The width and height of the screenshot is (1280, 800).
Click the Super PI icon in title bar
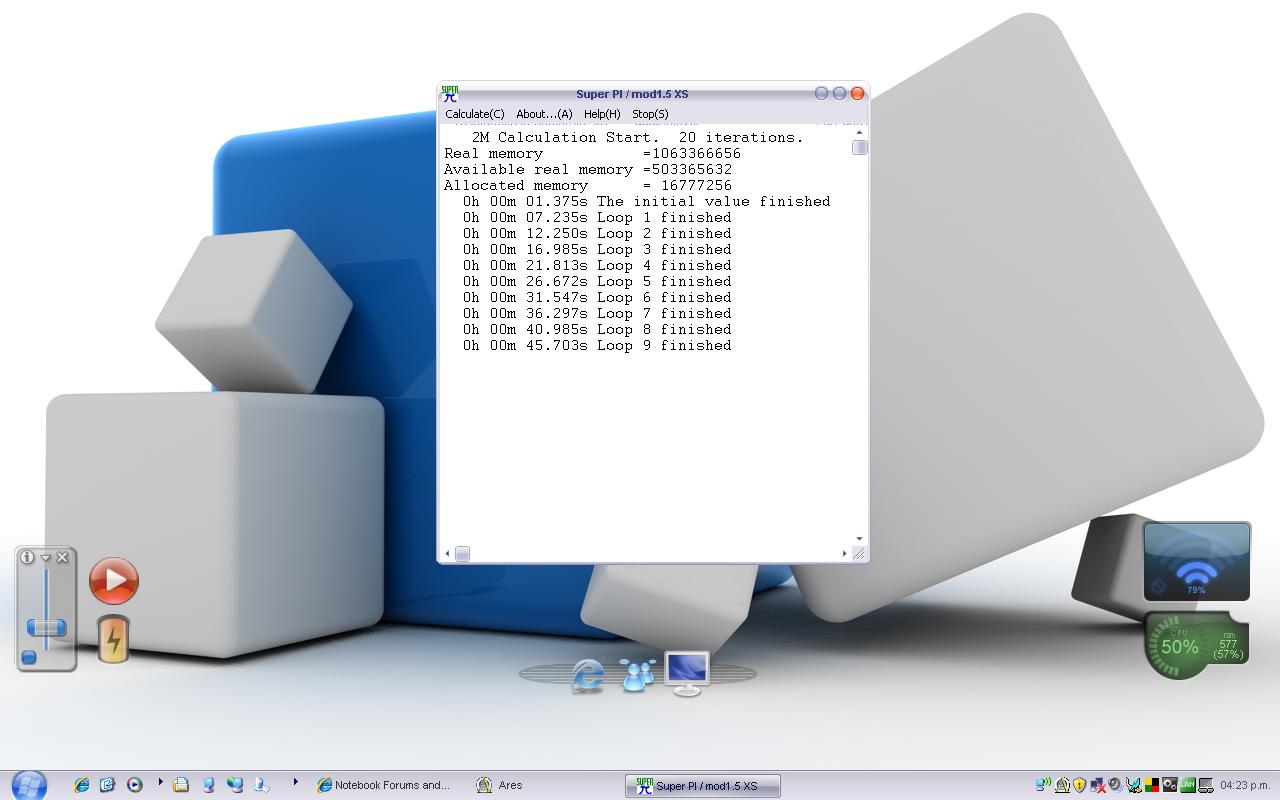(x=450, y=94)
